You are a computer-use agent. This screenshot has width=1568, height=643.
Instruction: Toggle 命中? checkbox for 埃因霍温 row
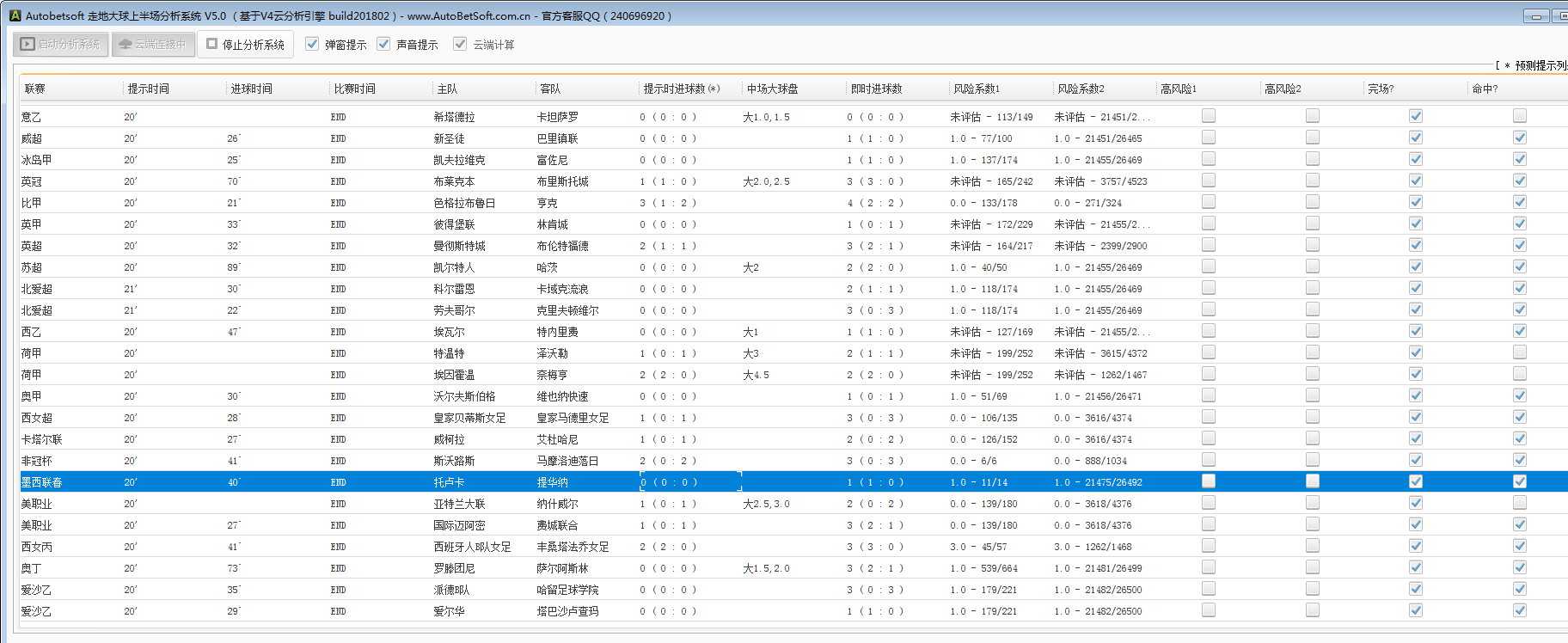[x=1520, y=374]
